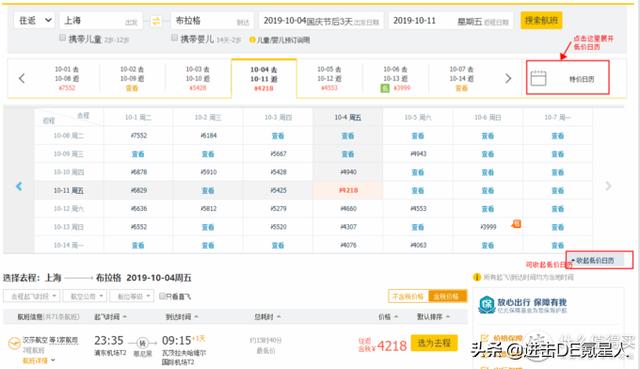Select highlighted ¥4218 calendar cell

(348, 190)
